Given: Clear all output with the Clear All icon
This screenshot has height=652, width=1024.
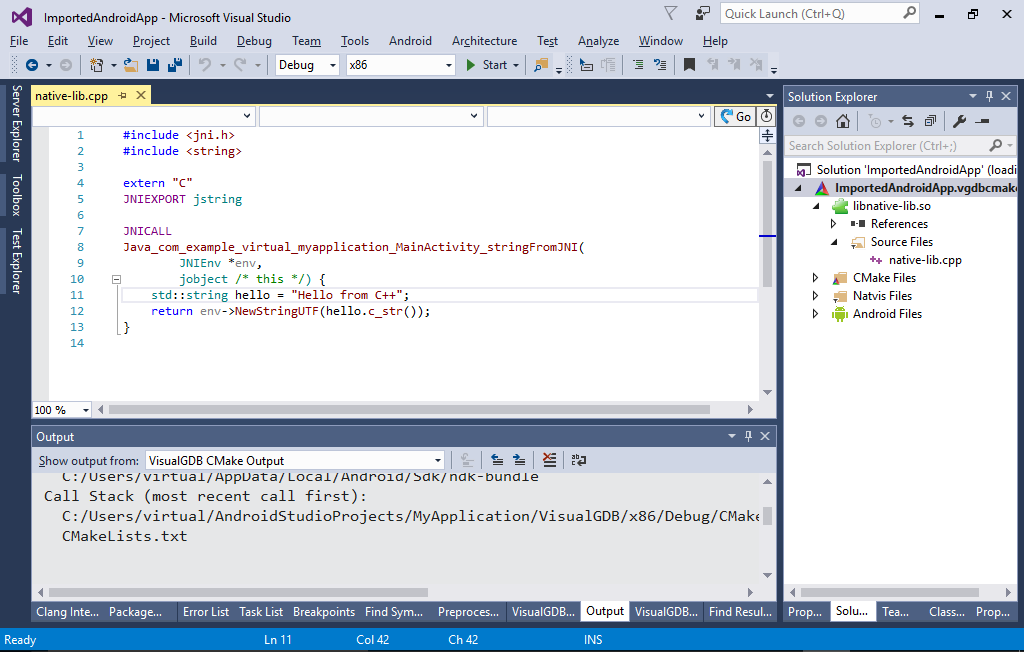Looking at the screenshot, I should (549, 460).
